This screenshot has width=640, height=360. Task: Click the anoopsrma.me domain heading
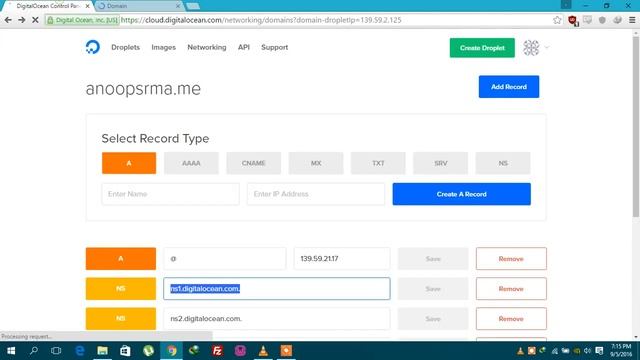(143, 89)
